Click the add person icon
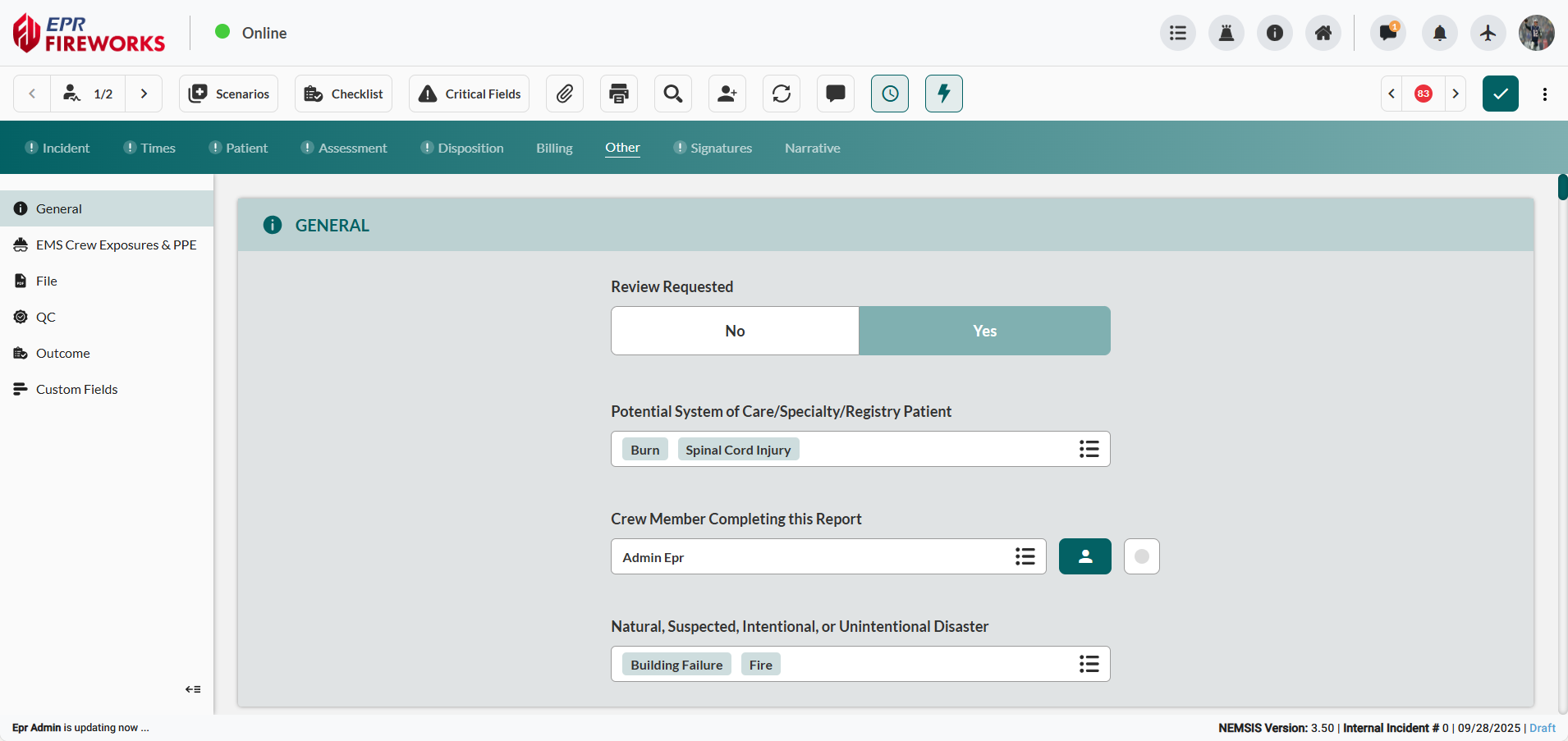 coord(727,94)
